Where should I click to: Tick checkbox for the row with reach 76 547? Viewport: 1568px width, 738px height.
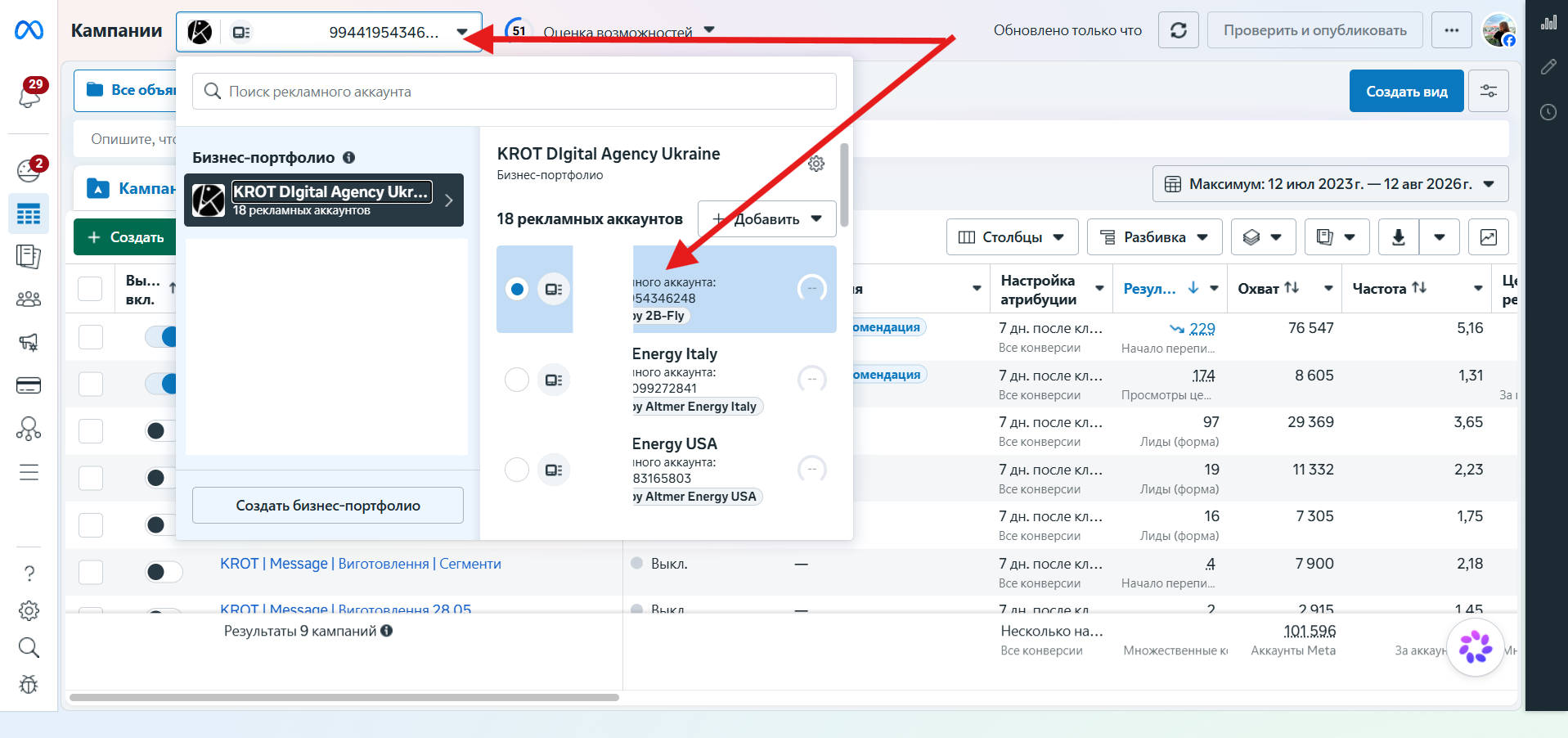[91, 337]
